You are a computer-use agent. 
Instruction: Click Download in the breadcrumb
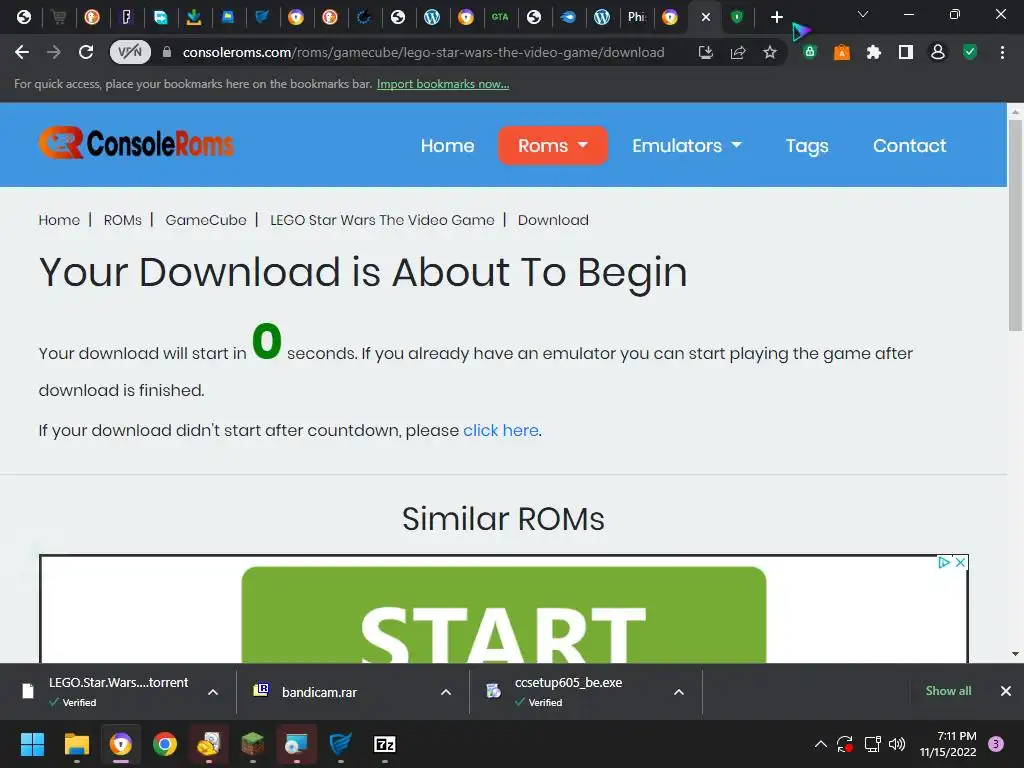pos(553,220)
